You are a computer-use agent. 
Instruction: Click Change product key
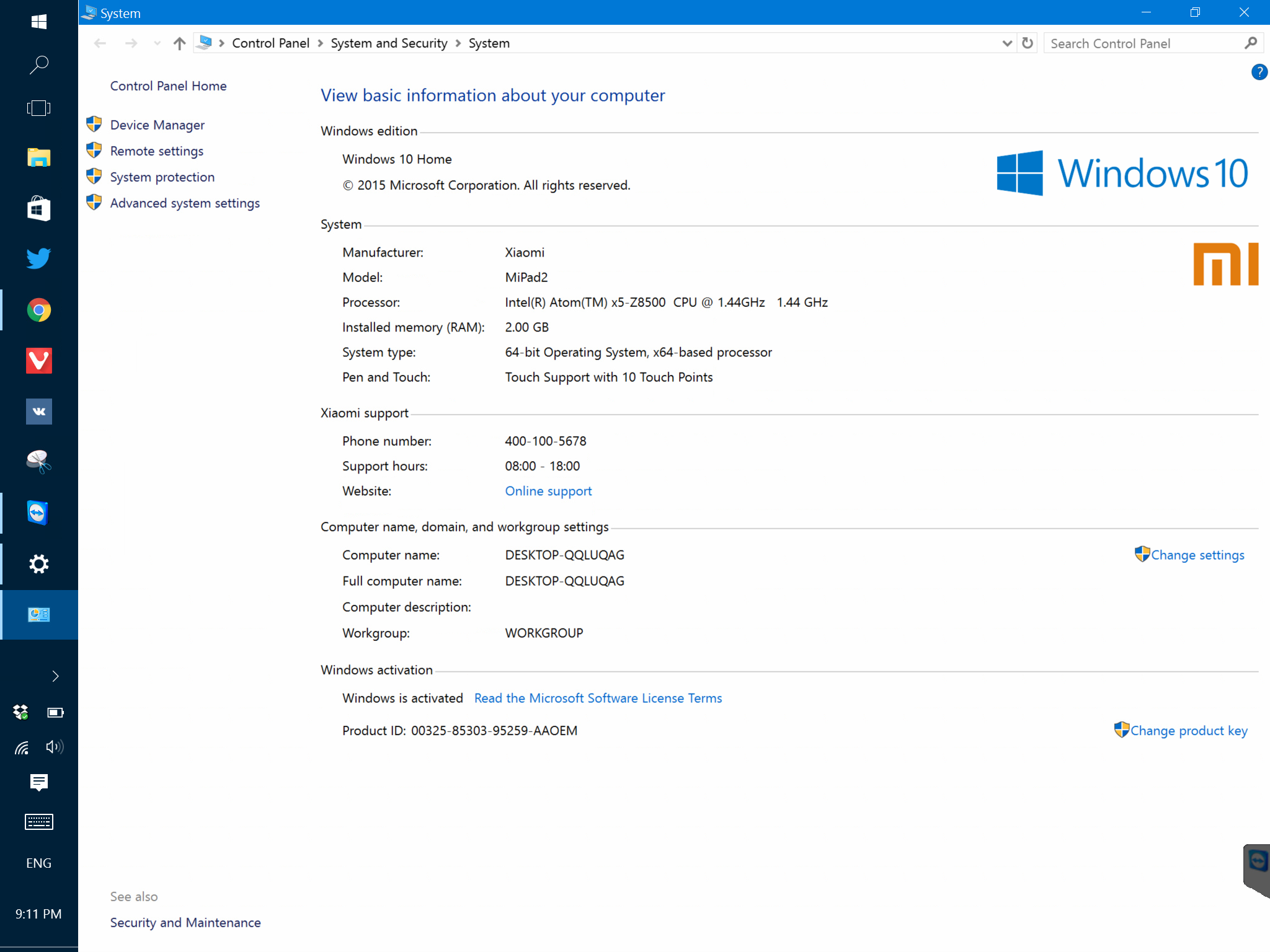point(1189,731)
